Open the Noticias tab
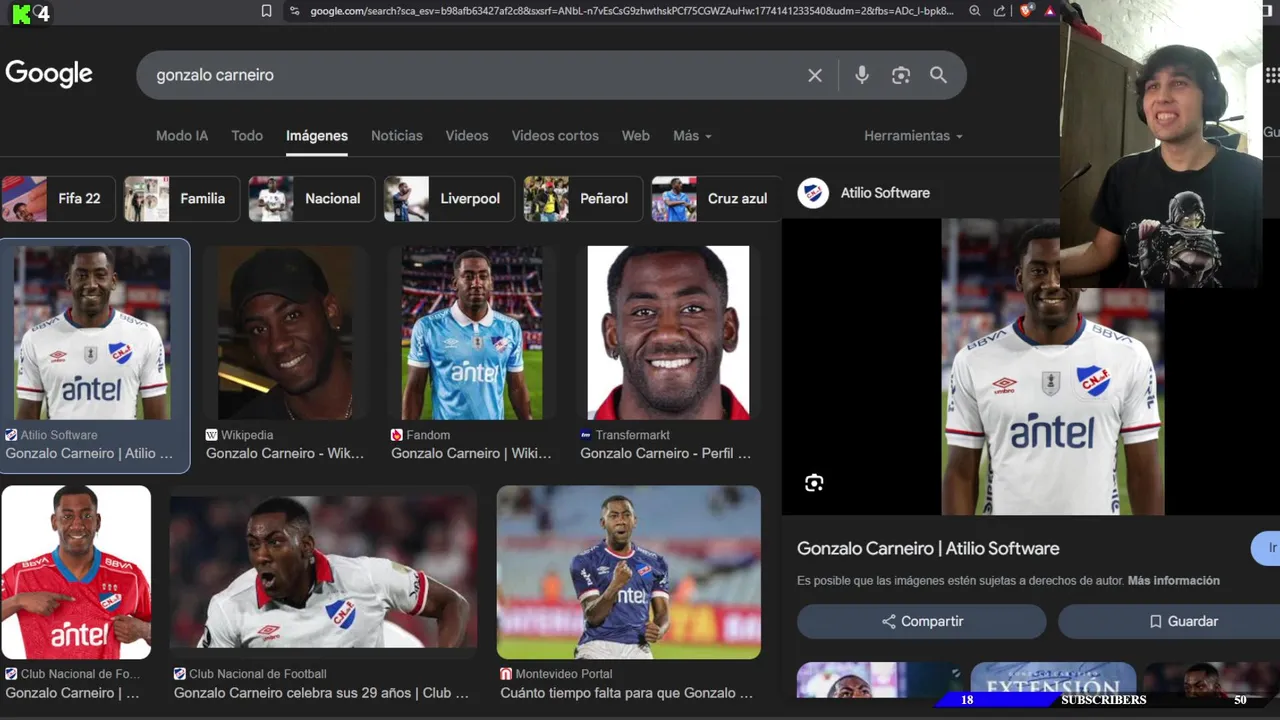This screenshot has height=720, width=1280. click(x=397, y=135)
